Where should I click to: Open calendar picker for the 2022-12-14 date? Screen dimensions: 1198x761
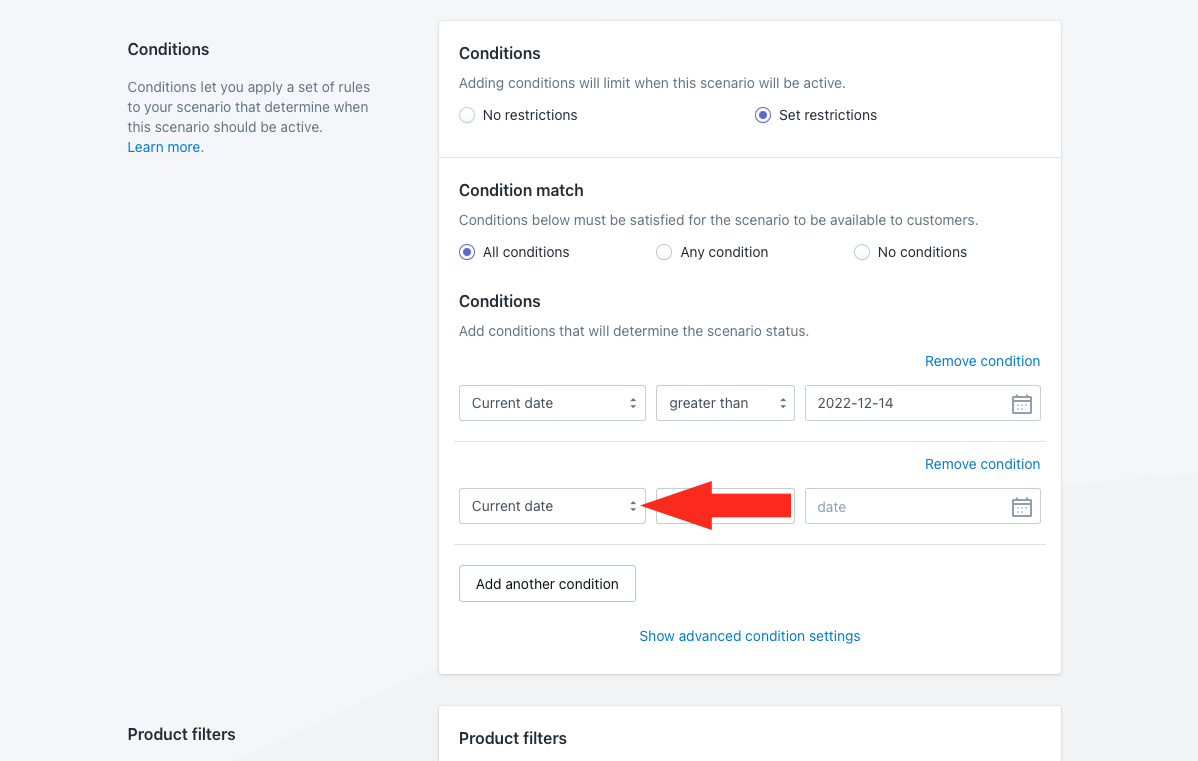1021,404
